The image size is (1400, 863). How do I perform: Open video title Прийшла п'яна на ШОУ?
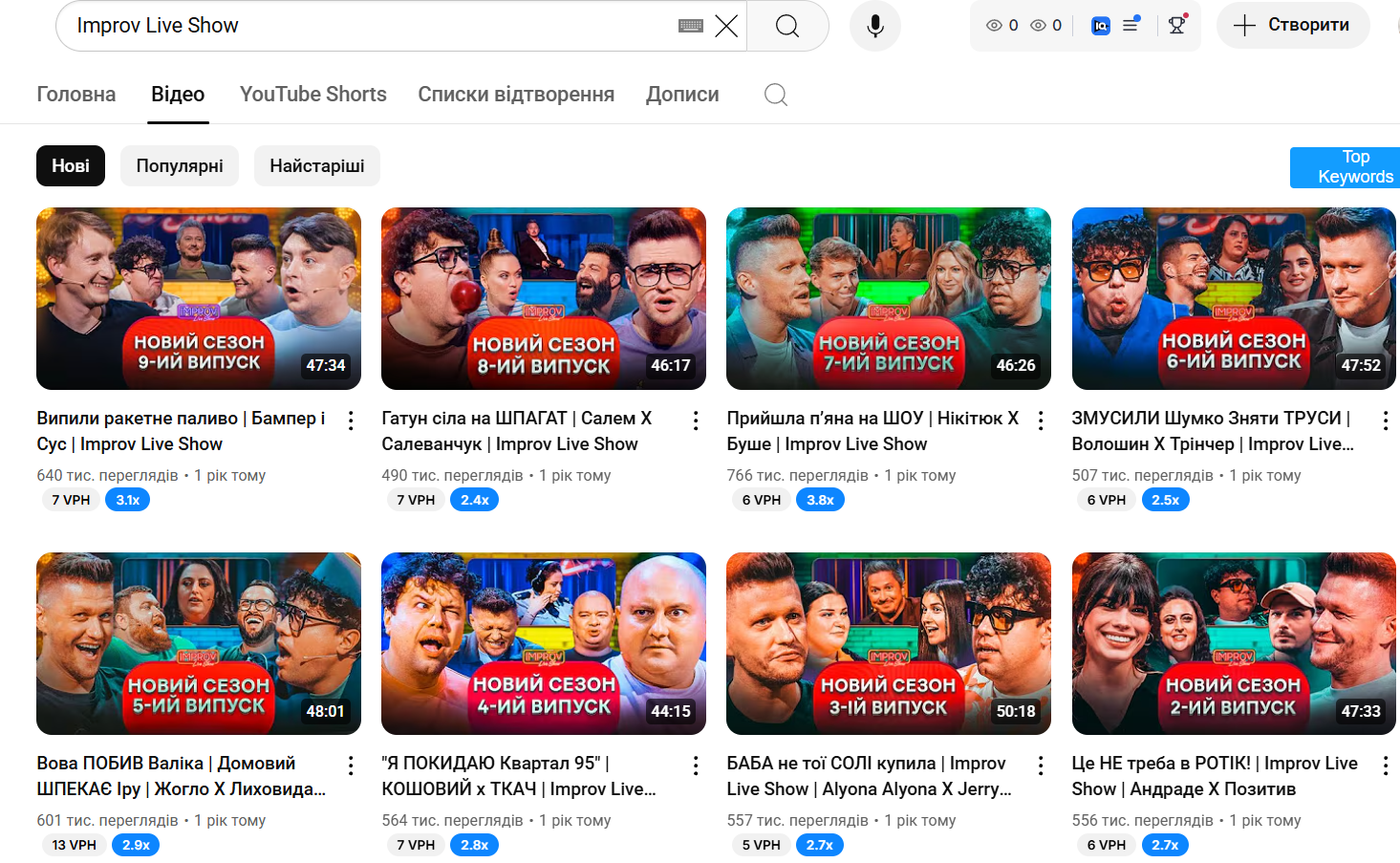pos(872,431)
